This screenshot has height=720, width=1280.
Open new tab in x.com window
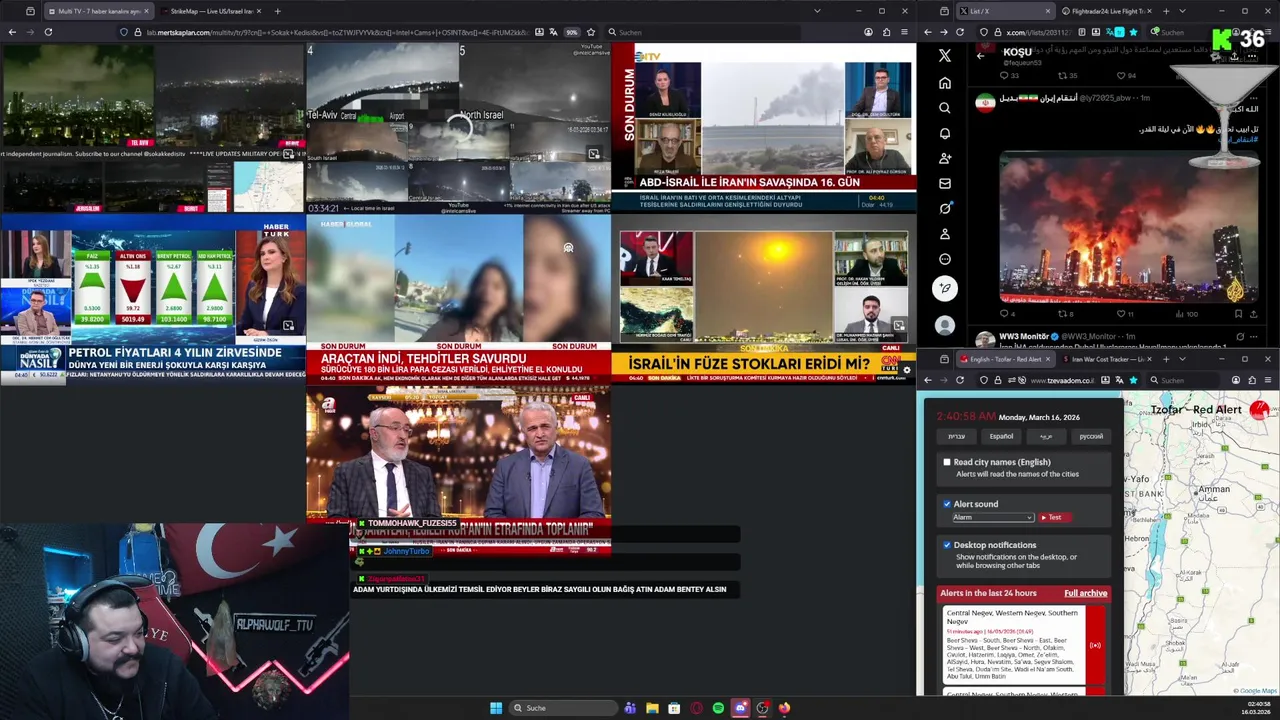pyautogui.click(x=1165, y=11)
